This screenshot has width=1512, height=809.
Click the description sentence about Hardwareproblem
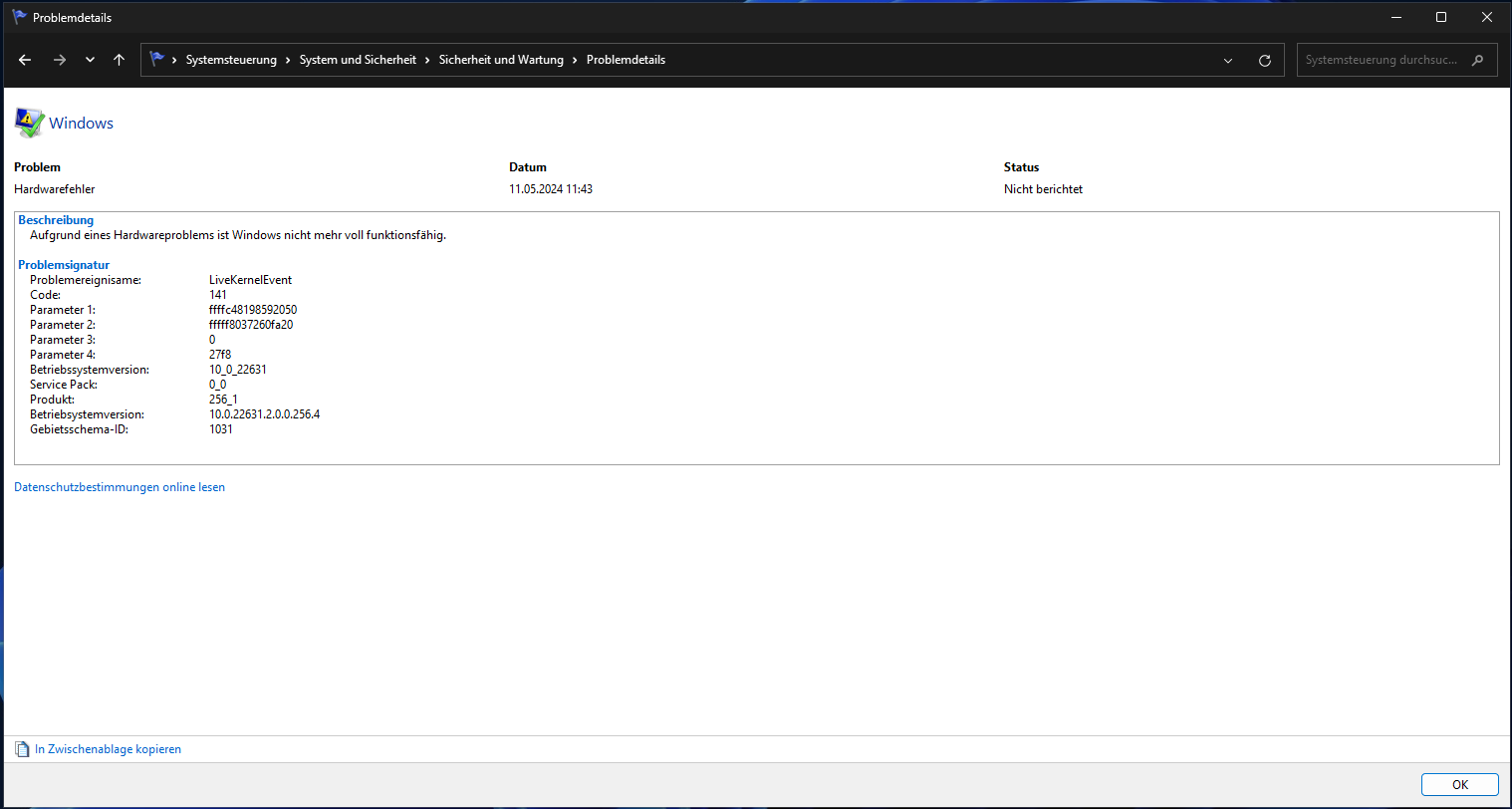pyautogui.click(x=238, y=236)
